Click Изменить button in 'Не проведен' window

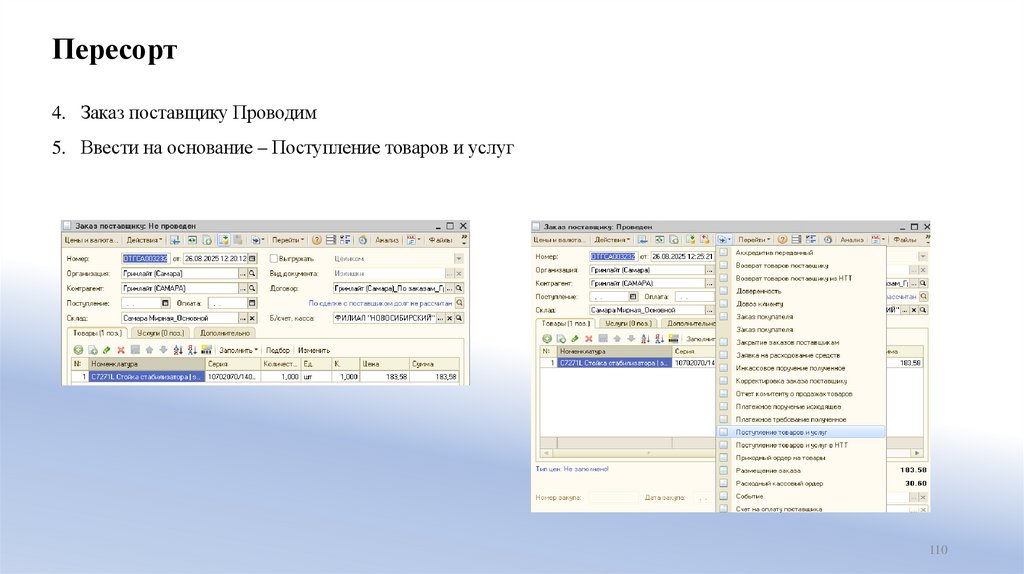click(313, 350)
